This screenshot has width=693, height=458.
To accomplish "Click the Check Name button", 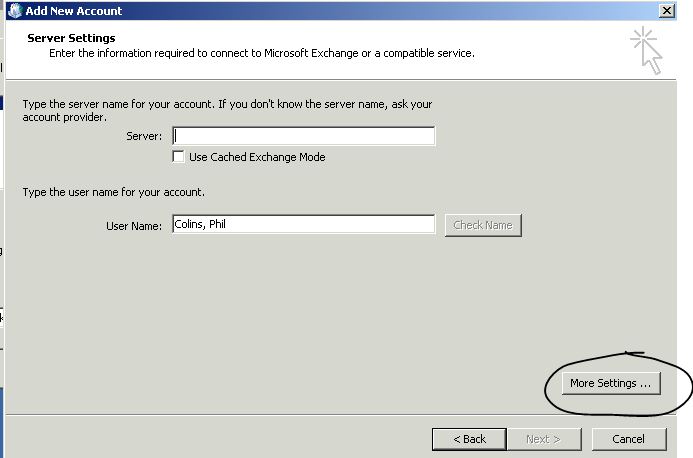I will coord(483,225).
